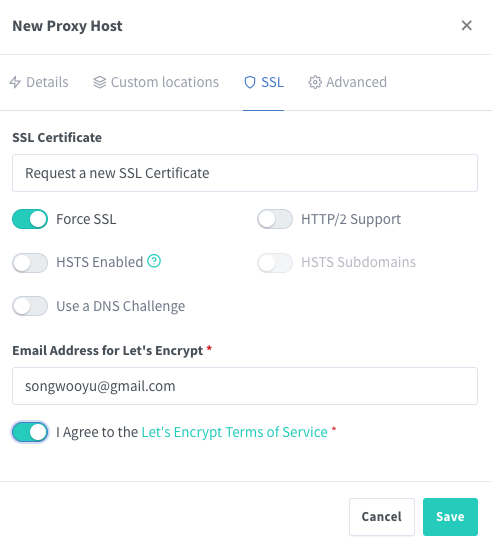
Task: Open Let's Encrypt Terms of Service link
Action: coord(234,432)
